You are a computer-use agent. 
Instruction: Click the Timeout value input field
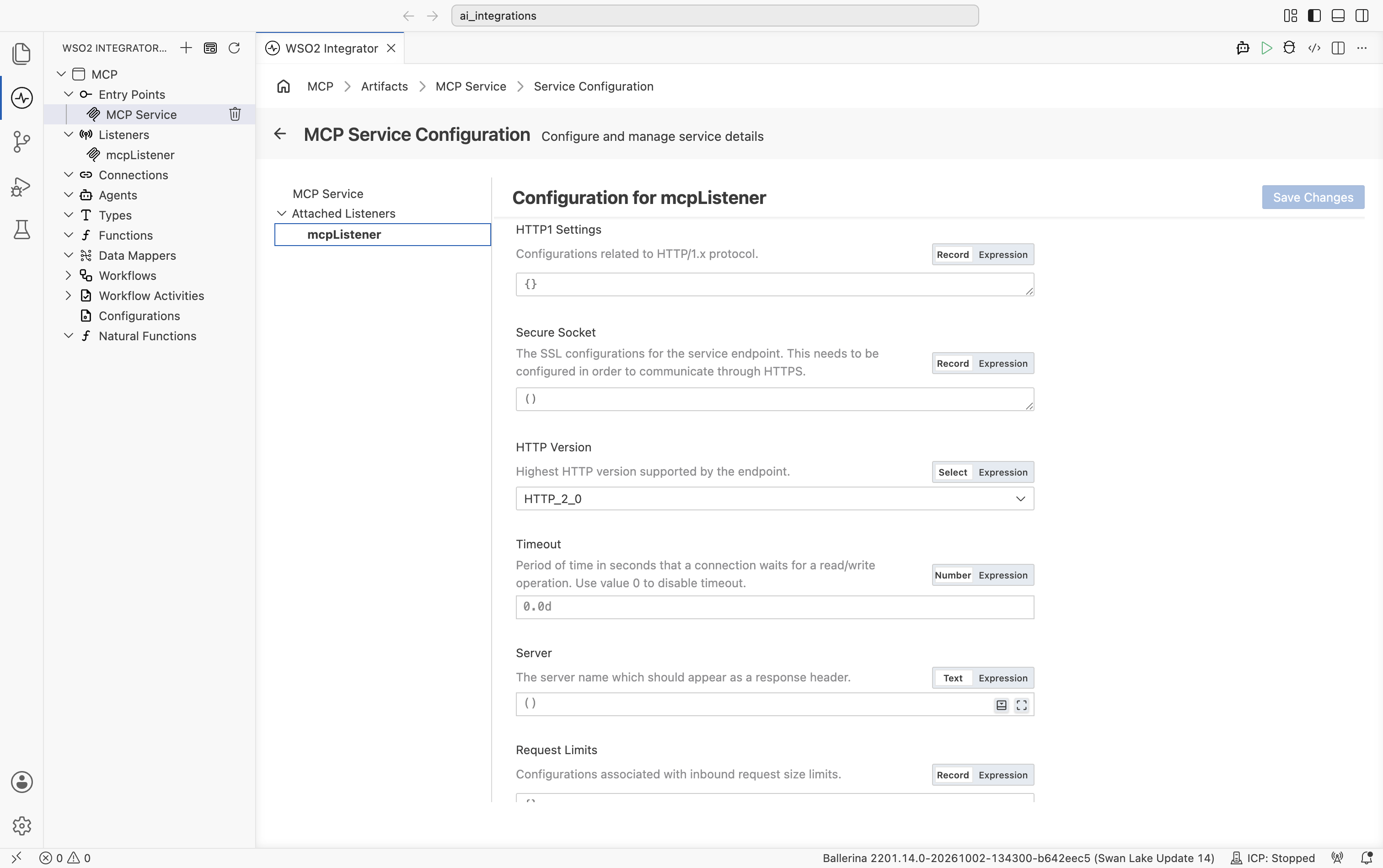(x=774, y=607)
